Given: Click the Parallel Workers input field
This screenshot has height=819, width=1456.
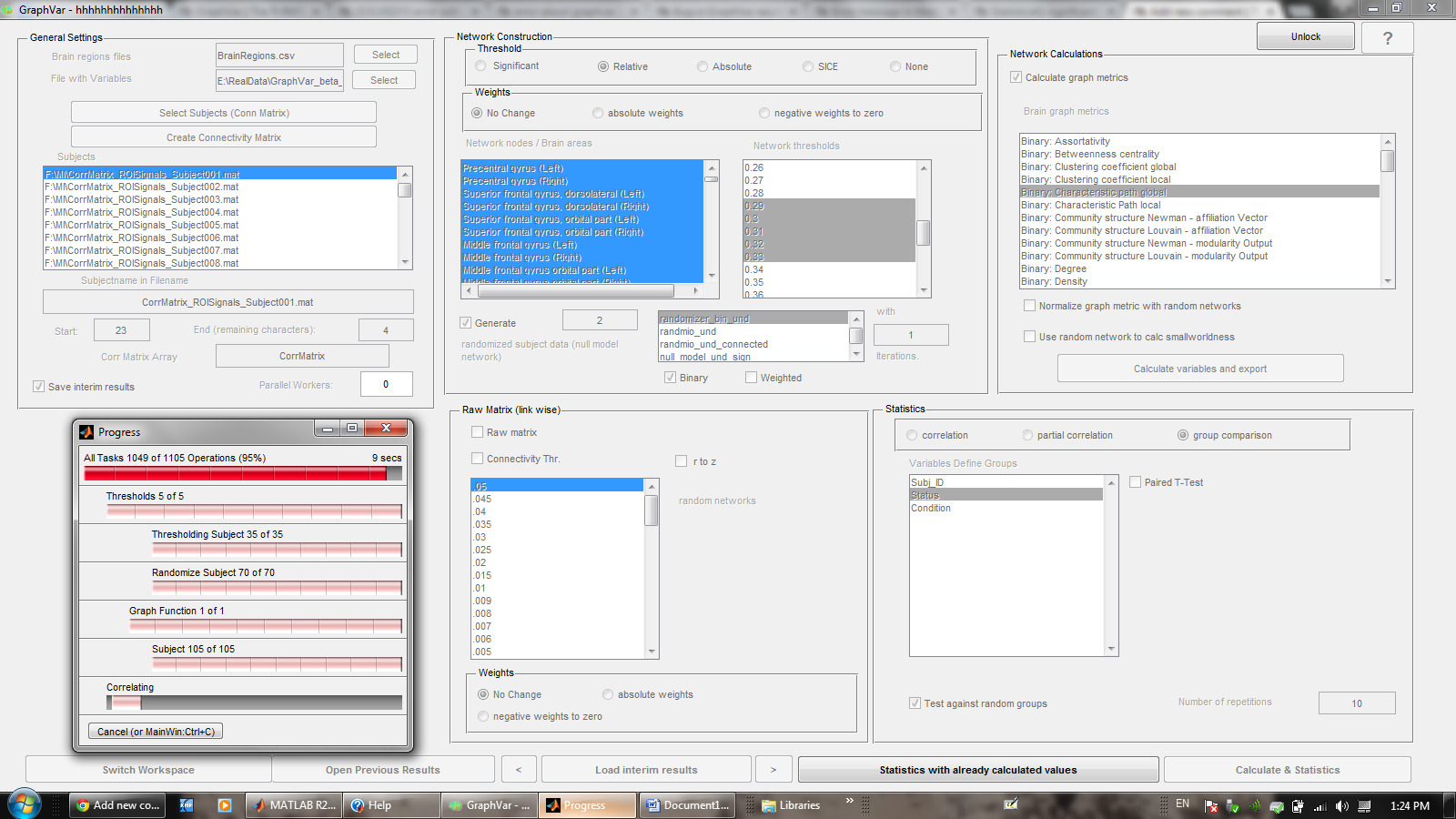Looking at the screenshot, I should pos(386,384).
